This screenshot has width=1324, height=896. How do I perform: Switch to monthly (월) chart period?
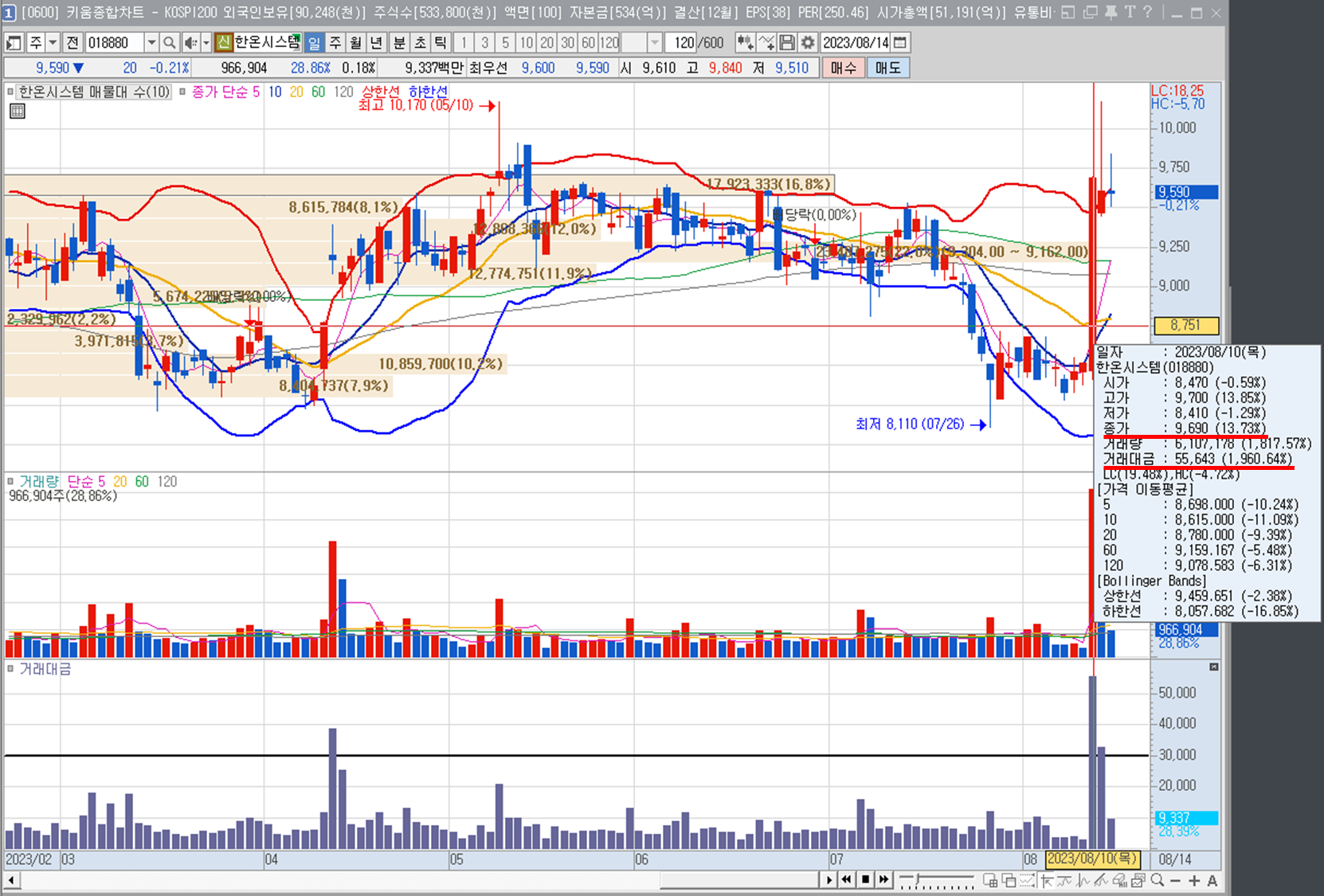356,42
